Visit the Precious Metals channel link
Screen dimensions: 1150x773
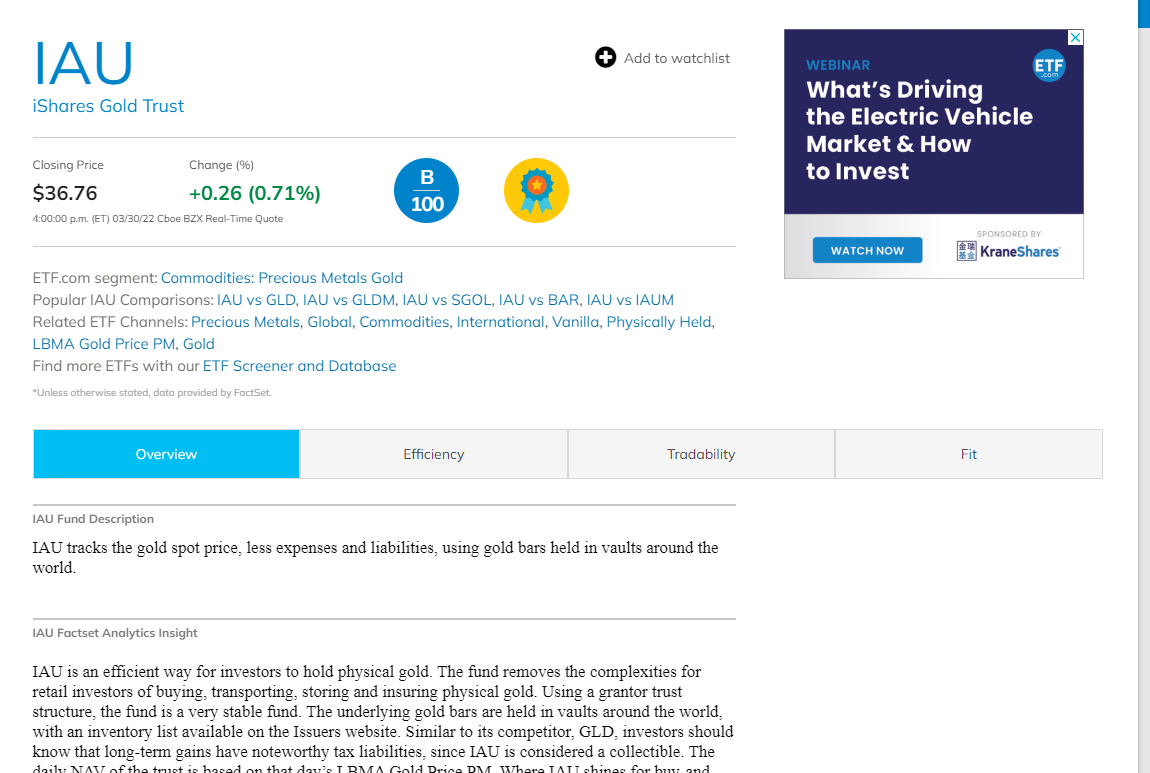[x=245, y=322]
